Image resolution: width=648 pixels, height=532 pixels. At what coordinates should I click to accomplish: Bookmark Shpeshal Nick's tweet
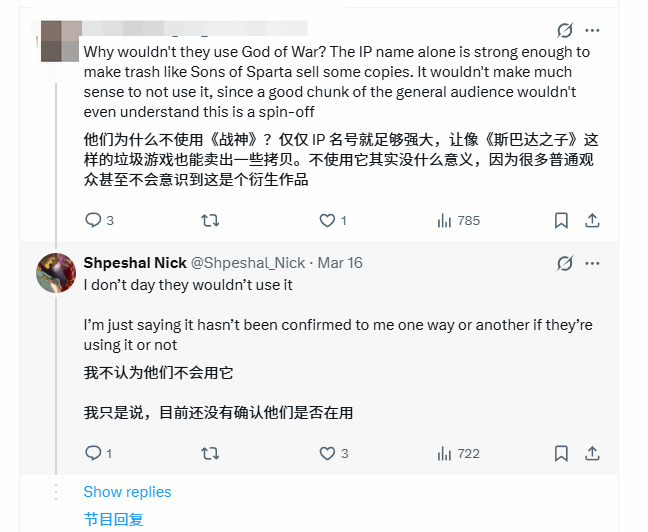pyautogui.click(x=562, y=453)
